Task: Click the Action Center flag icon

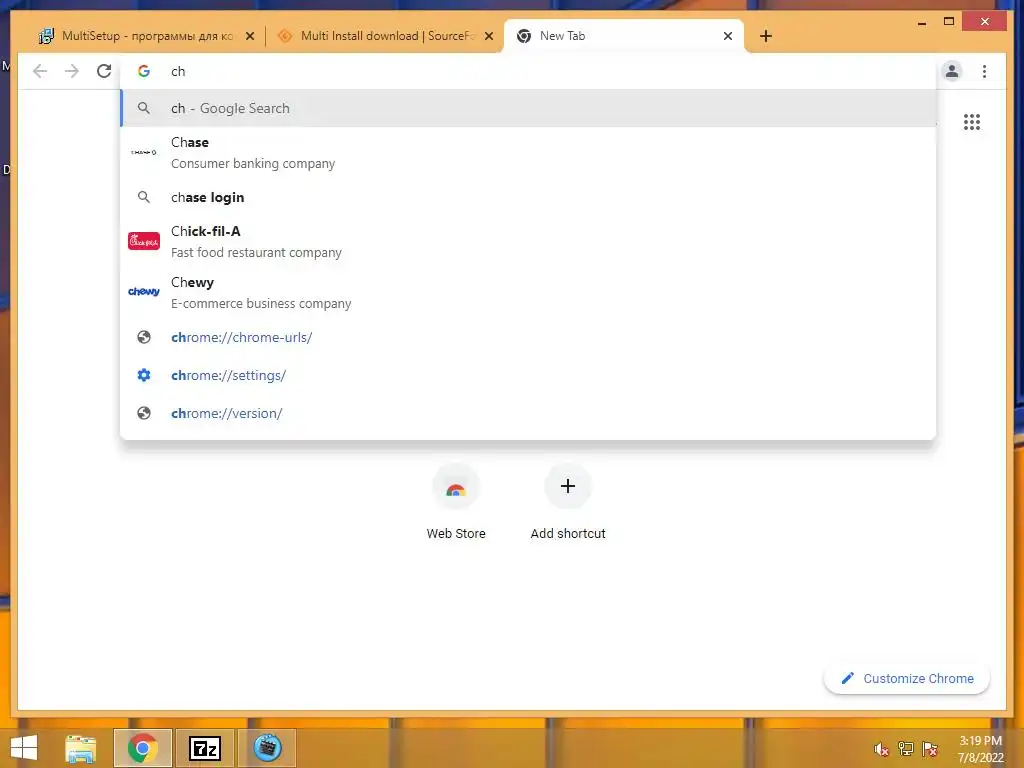Action: click(930, 749)
